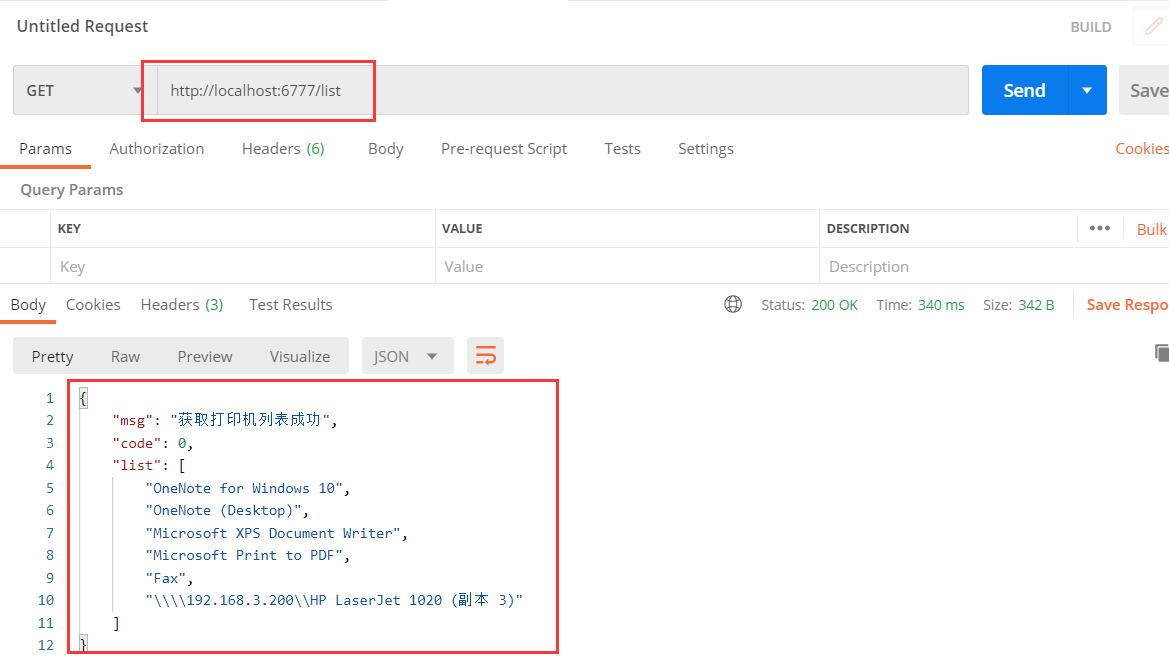Open the HTTP method dropdown showing GET
This screenshot has height=659, width=1169.
(x=80, y=89)
